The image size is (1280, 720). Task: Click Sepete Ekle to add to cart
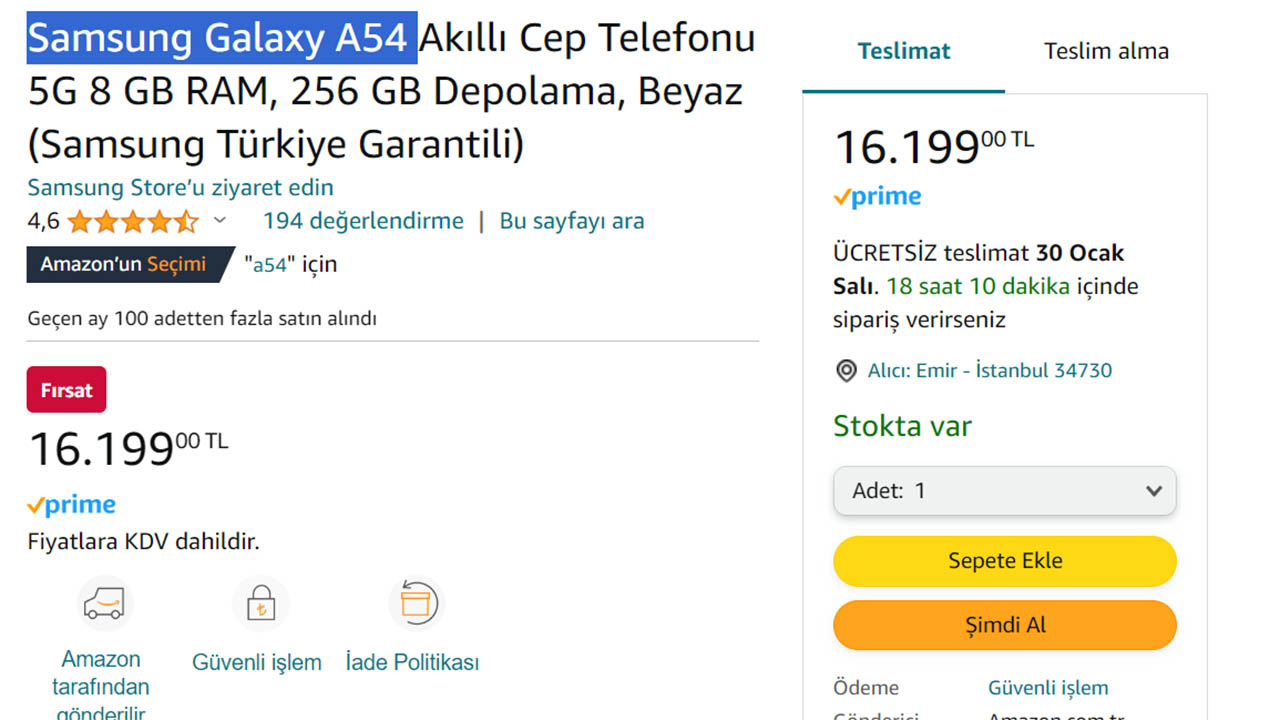[x=1004, y=561]
